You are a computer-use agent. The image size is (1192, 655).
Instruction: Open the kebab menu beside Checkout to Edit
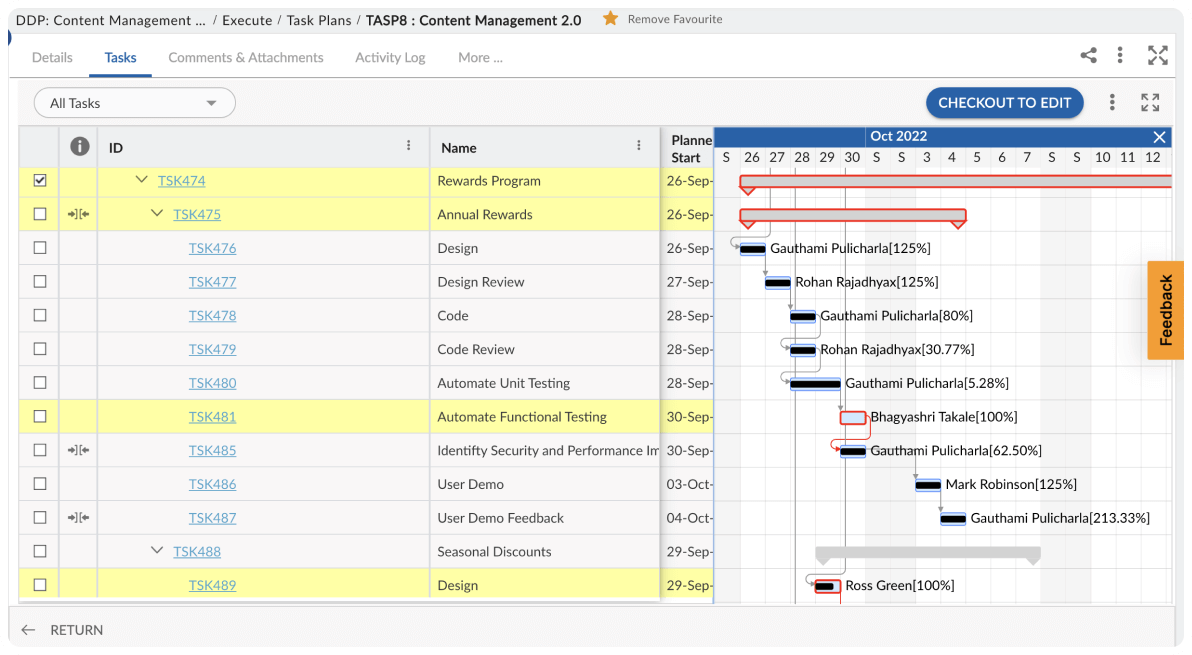coord(1112,102)
